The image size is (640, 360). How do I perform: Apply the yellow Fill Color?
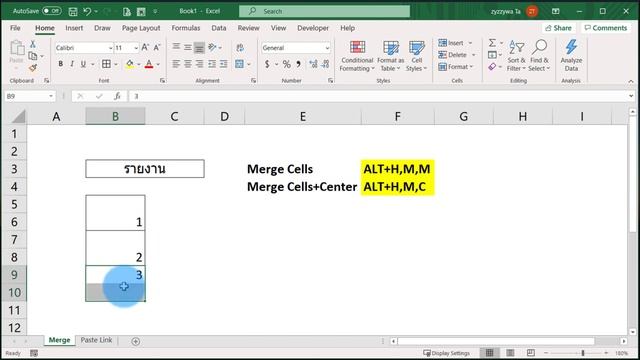(129, 64)
